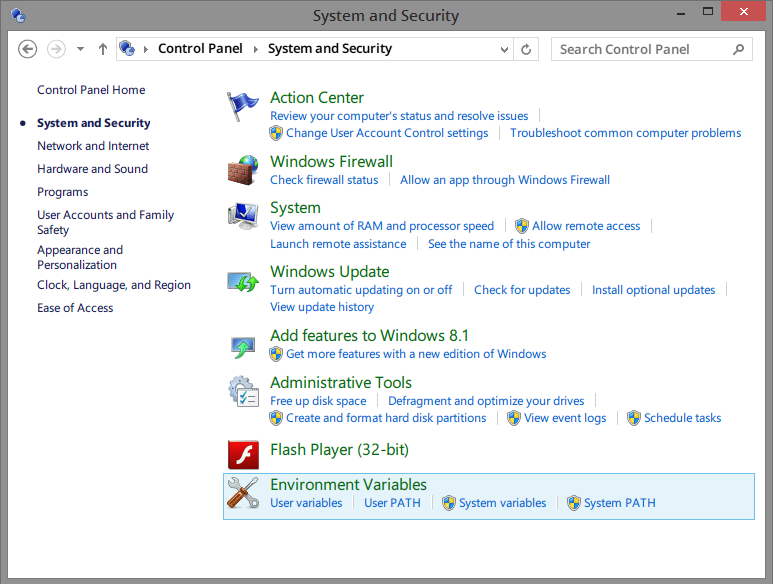Click the shield beside Create and format partitions
Image resolution: width=773 pixels, height=584 pixels.
pyautogui.click(x=276, y=418)
